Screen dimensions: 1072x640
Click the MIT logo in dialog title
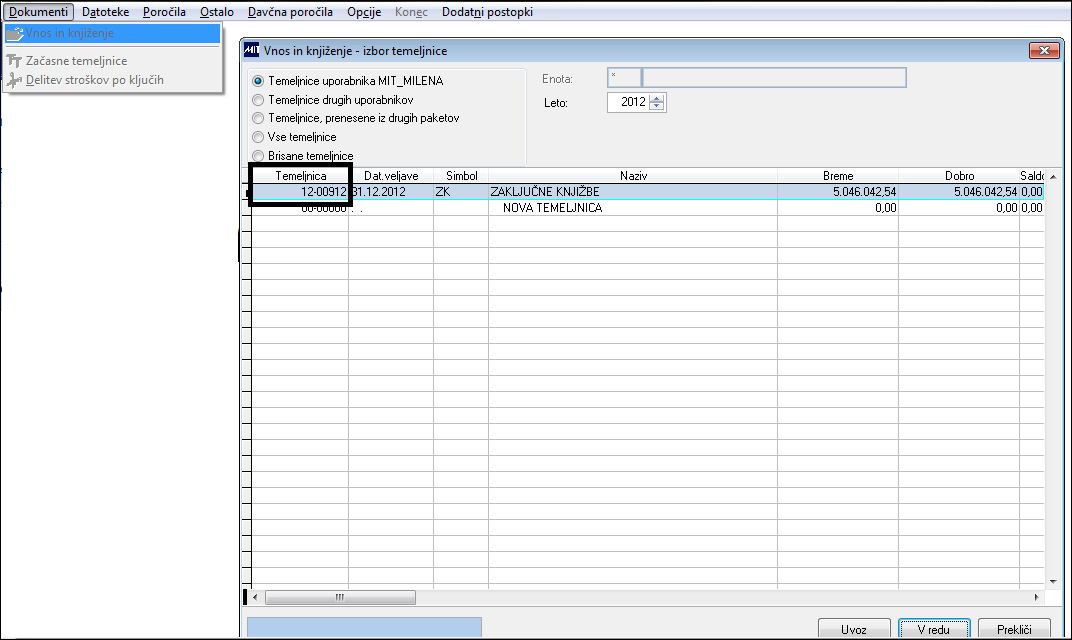pyautogui.click(x=252, y=50)
